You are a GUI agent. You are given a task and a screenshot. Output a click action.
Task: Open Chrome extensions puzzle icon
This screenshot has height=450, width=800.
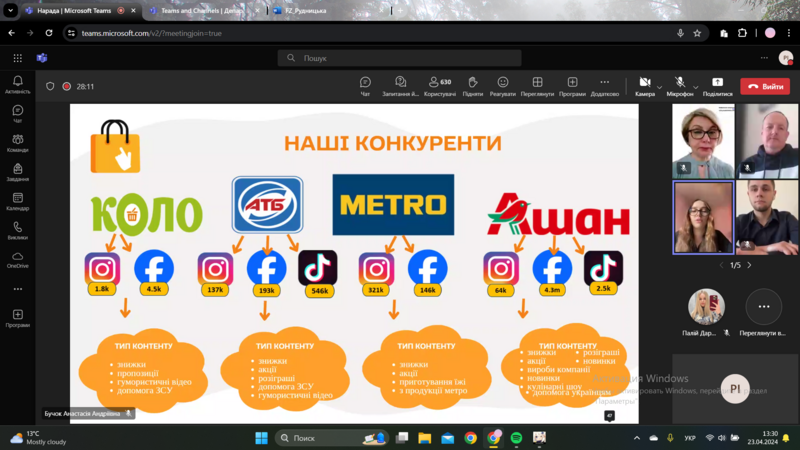coord(742,33)
